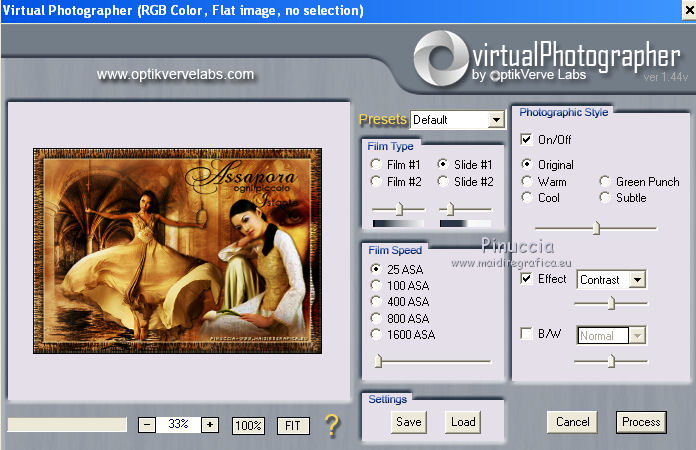The height and width of the screenshot is (450, 696).
Task: Open the Presets dropdown
Action: [496, 119]
